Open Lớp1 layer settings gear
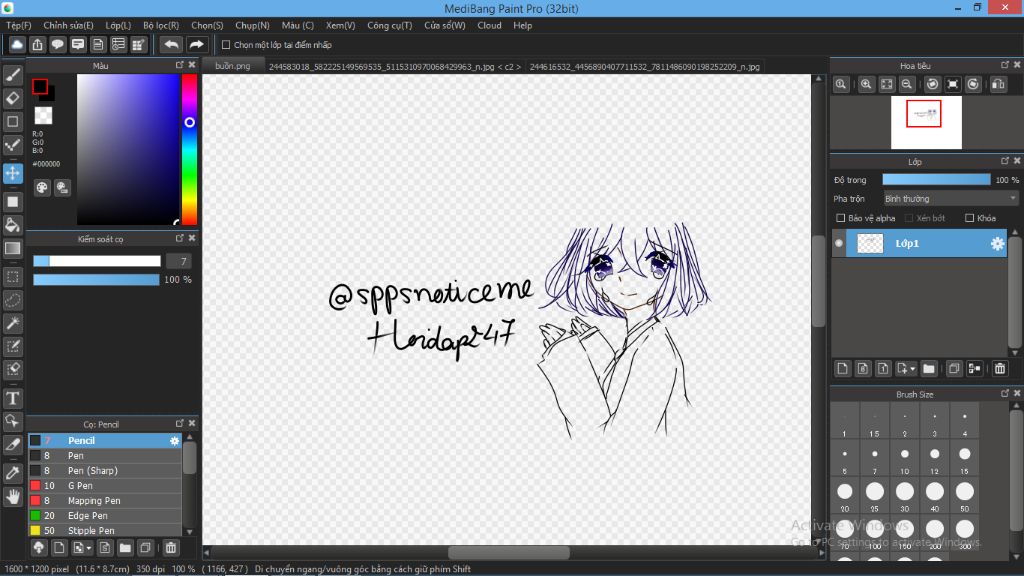Viewport: 1024px width, 576px height. tap(997, 244)
